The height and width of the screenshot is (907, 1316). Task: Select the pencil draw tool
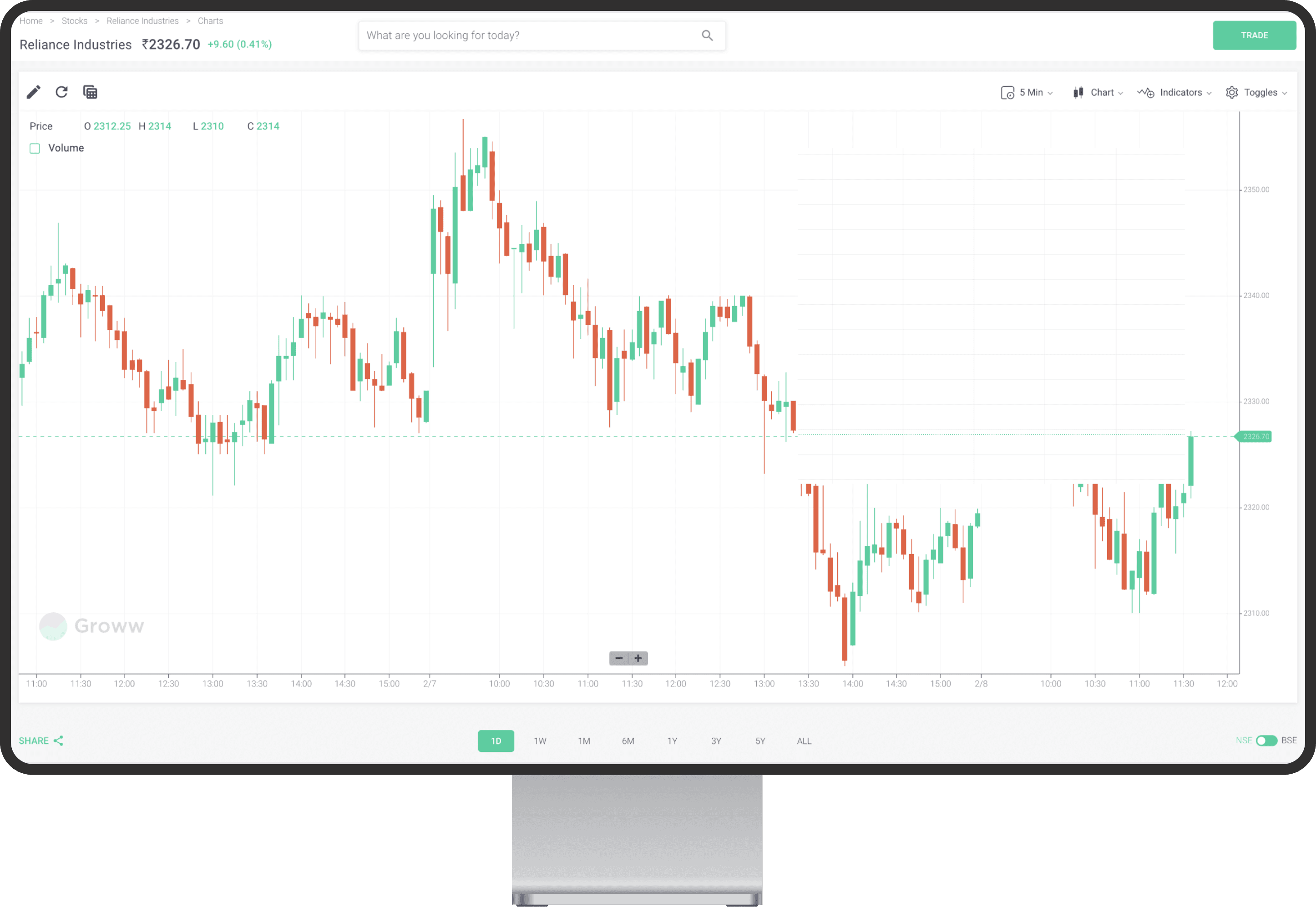tap(34, 92)
